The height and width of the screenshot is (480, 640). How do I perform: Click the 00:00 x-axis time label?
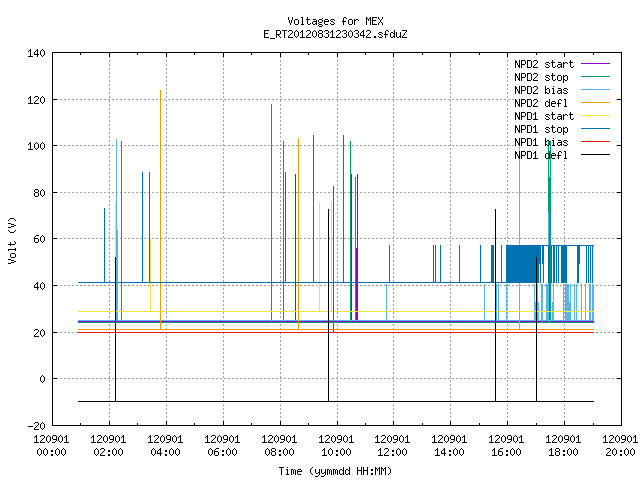(51, 452)
